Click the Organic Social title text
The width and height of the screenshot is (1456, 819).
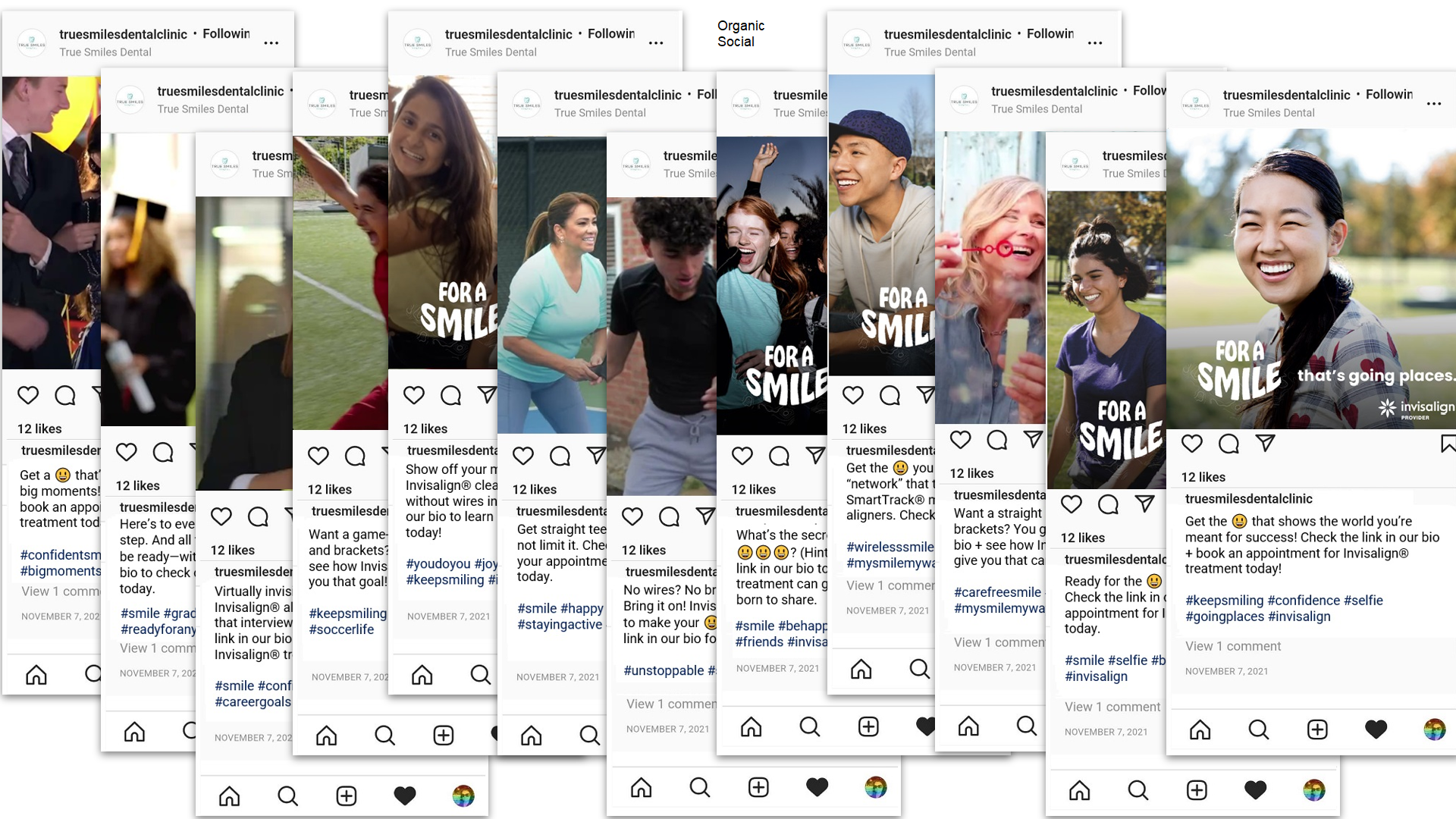(x=740, y=34)
